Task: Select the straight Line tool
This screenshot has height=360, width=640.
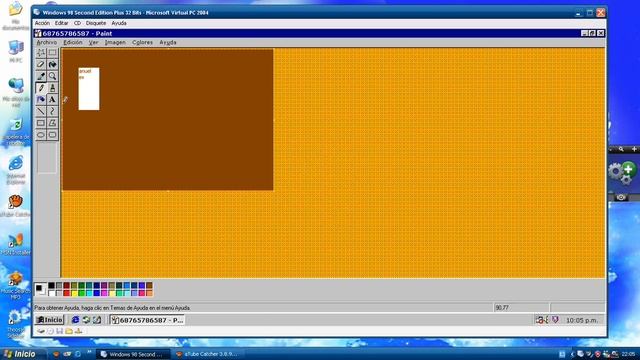Action: pos(41,111)
